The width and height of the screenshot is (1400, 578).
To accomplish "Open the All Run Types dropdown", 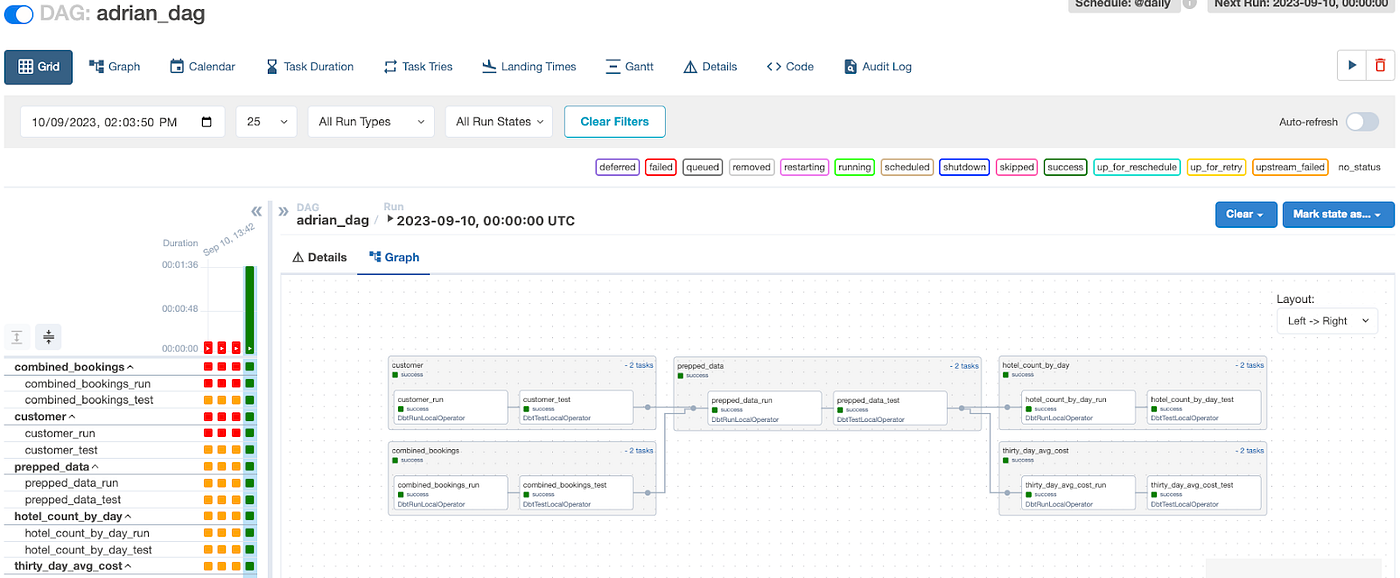I will click(x=371, y=122).
